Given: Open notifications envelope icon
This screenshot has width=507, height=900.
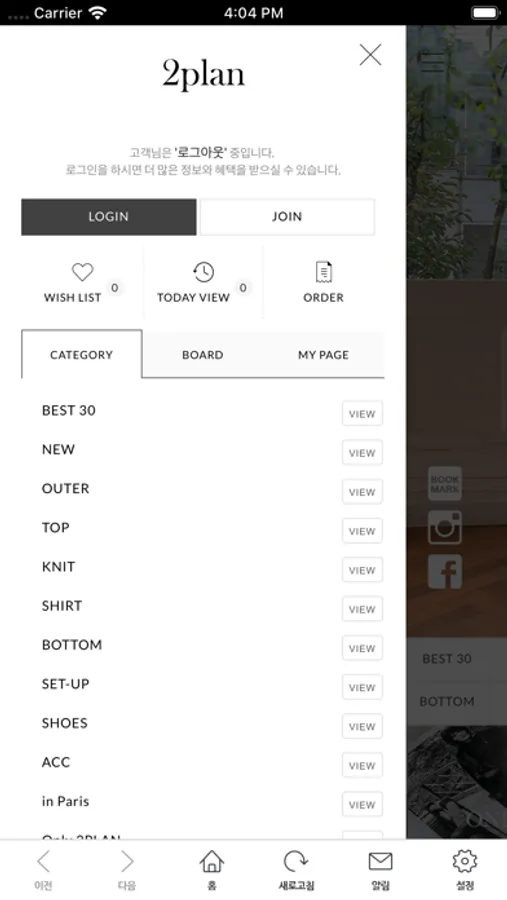Looking at the screenshot, I should [x=380, y=862].
